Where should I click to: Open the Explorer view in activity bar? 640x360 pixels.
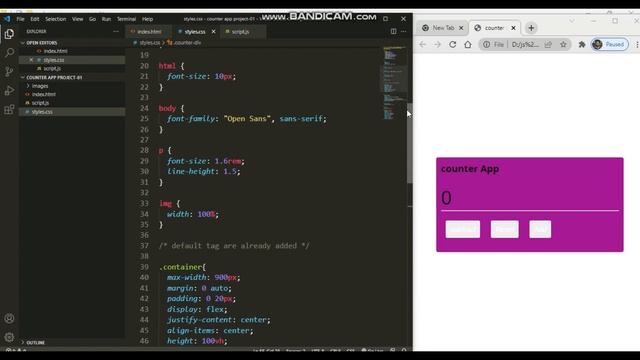pyautogui.click(x=9, y=34)
